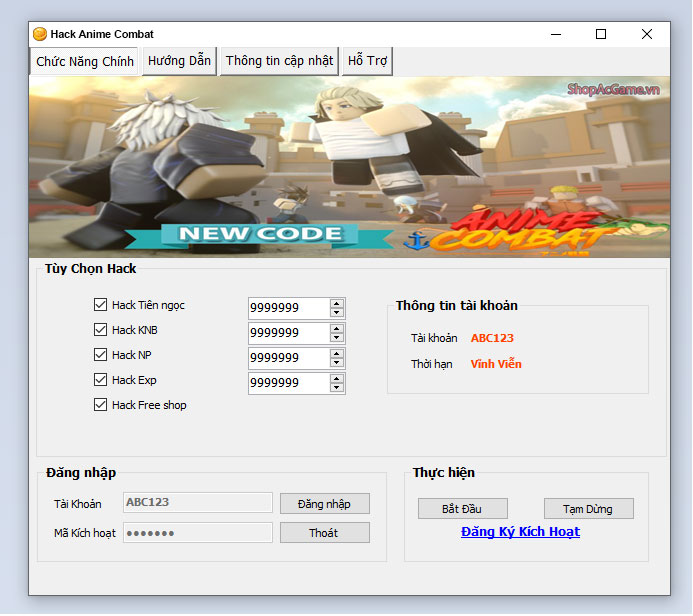693x616 pixels.
Task: Decrease the Hack Exp value with down arrow
Action: [x=337, y=388]
